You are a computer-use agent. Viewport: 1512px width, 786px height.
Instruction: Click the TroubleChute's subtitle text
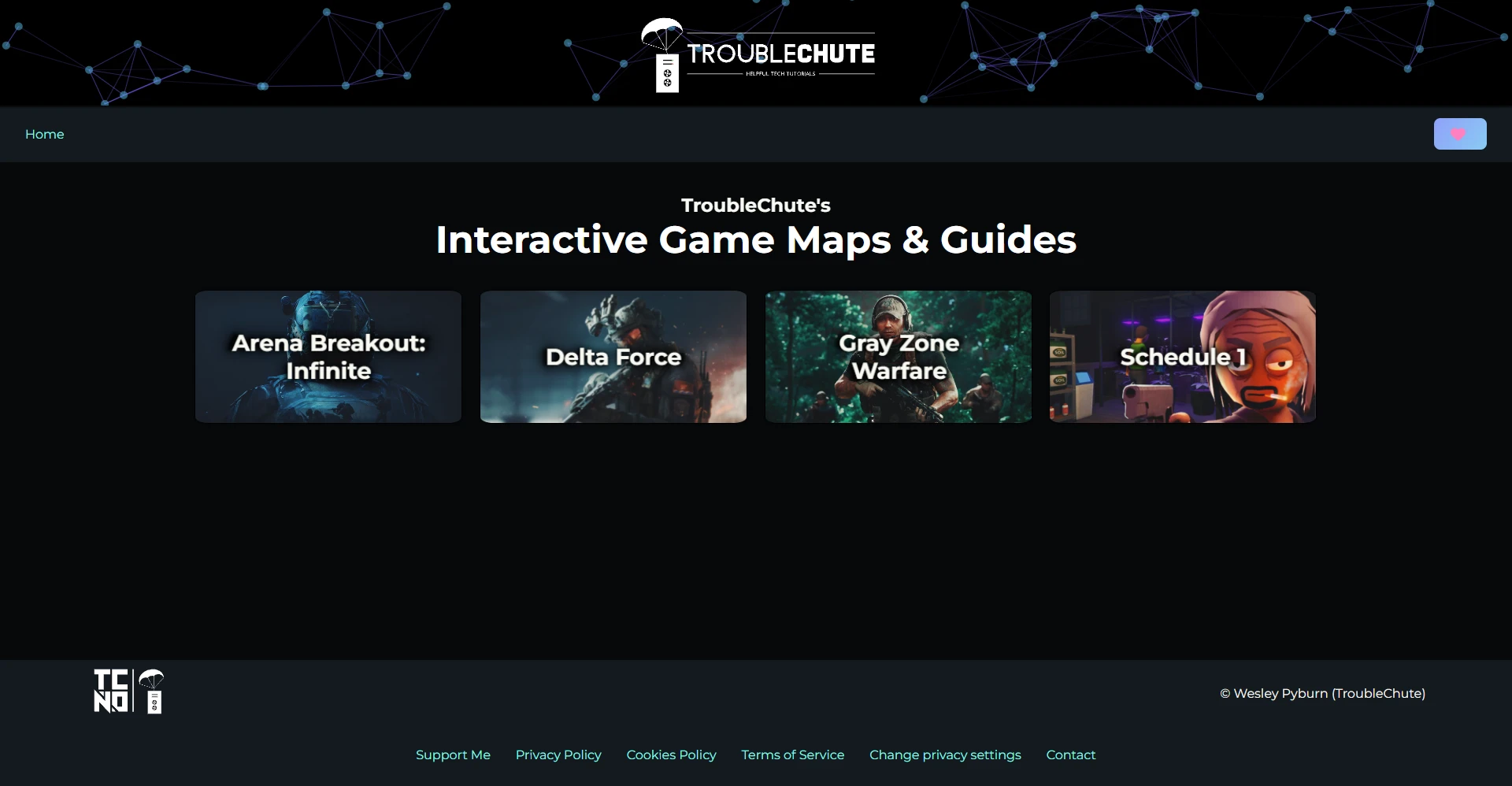[756, 206]
